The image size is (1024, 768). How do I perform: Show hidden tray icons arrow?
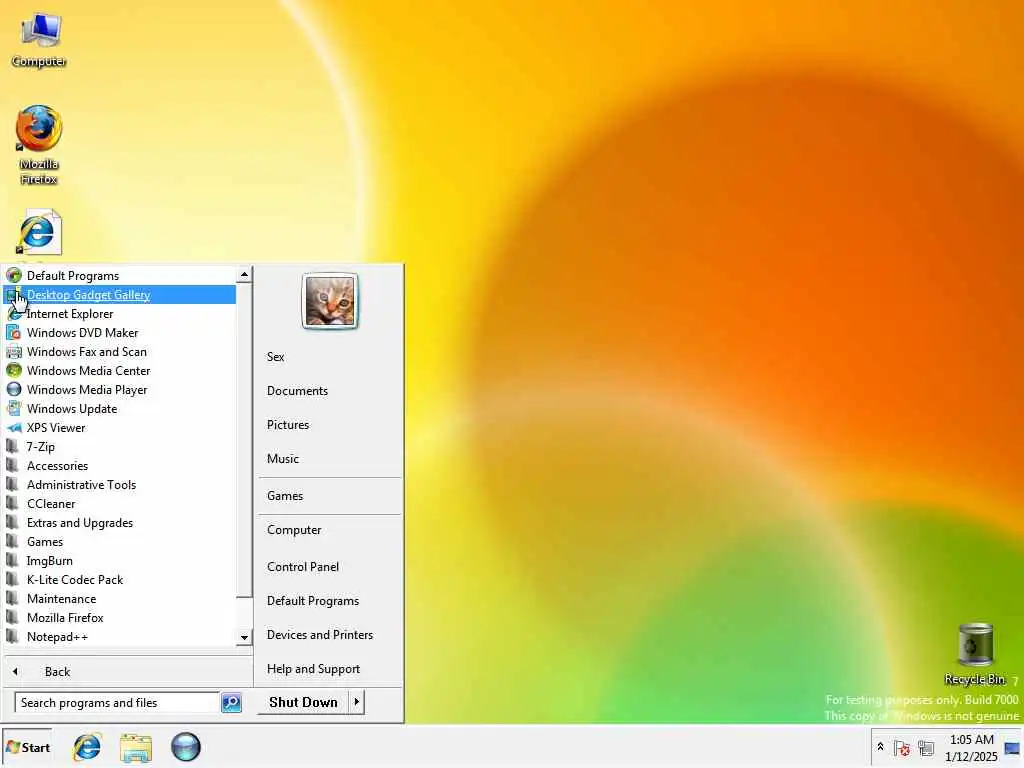pyautogui.click(x=880, y=746)
